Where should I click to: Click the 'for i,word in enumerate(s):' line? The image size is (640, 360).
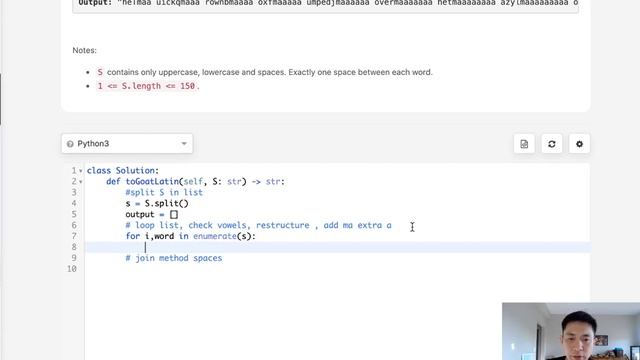[x=191, y=236]
